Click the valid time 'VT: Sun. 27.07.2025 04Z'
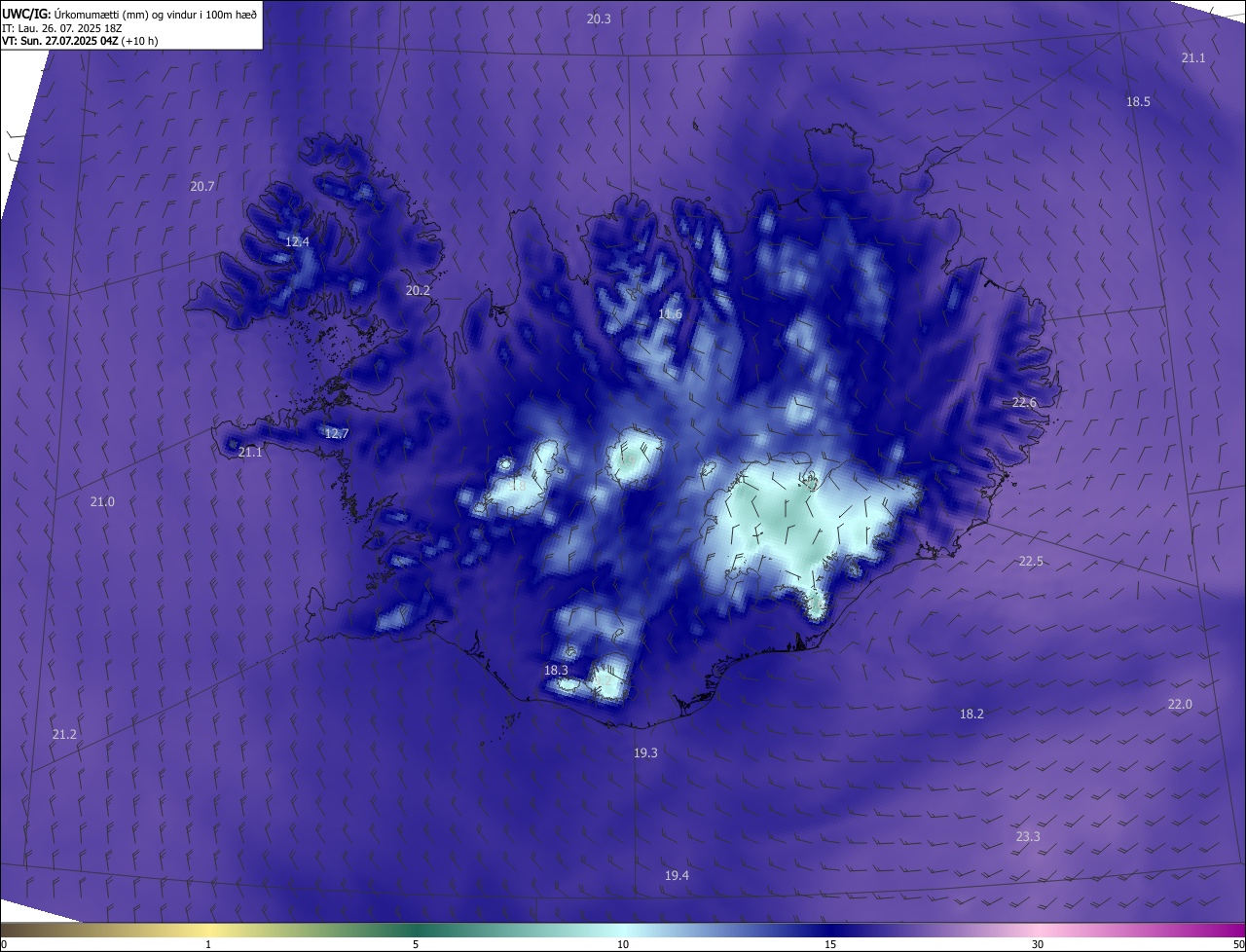This screenshot has height=952, width=1246. (x=60, y=41)
